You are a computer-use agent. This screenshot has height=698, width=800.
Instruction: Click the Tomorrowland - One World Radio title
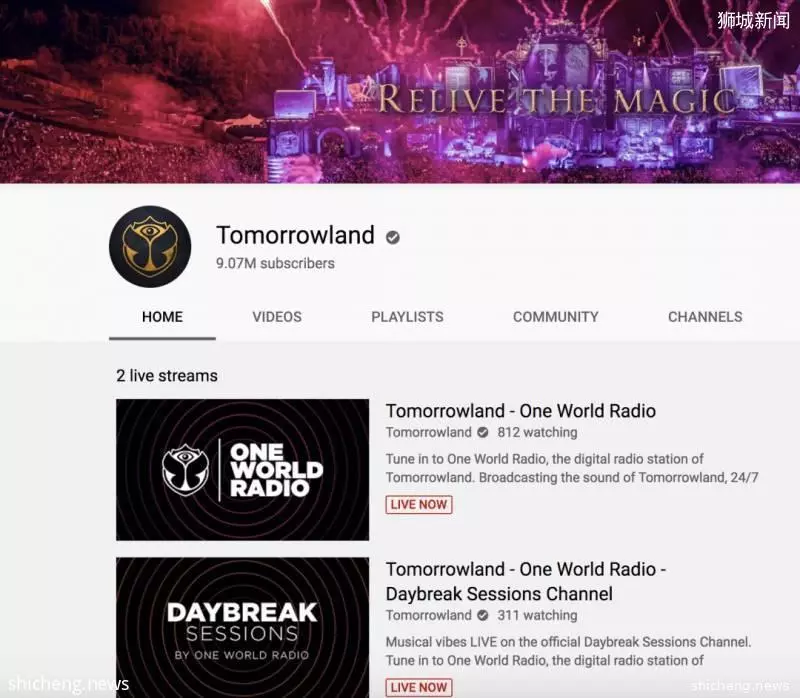[521, 411]
